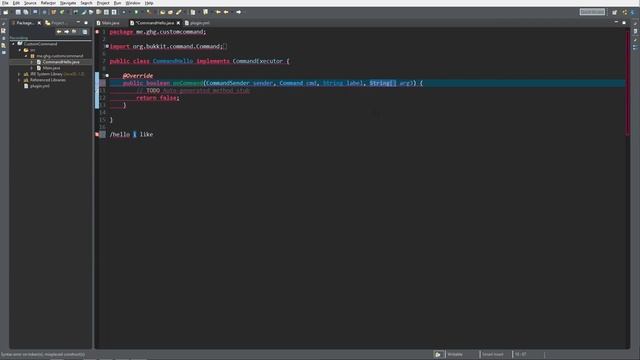
Task: Select the CustomCommand project
Action: (40, 44)
